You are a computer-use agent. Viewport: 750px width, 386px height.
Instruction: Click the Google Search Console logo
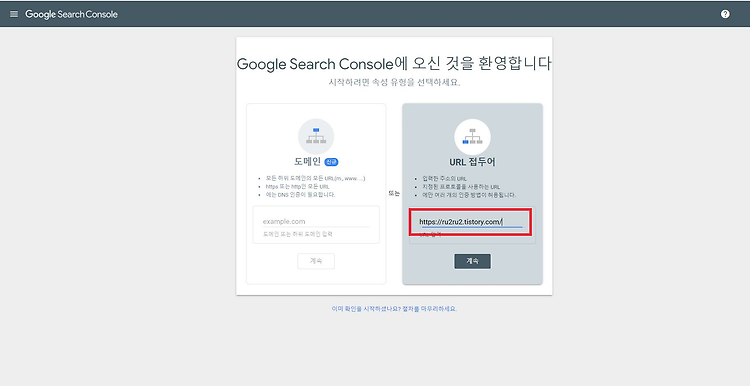pyautogui.click(x=71, y=14)
